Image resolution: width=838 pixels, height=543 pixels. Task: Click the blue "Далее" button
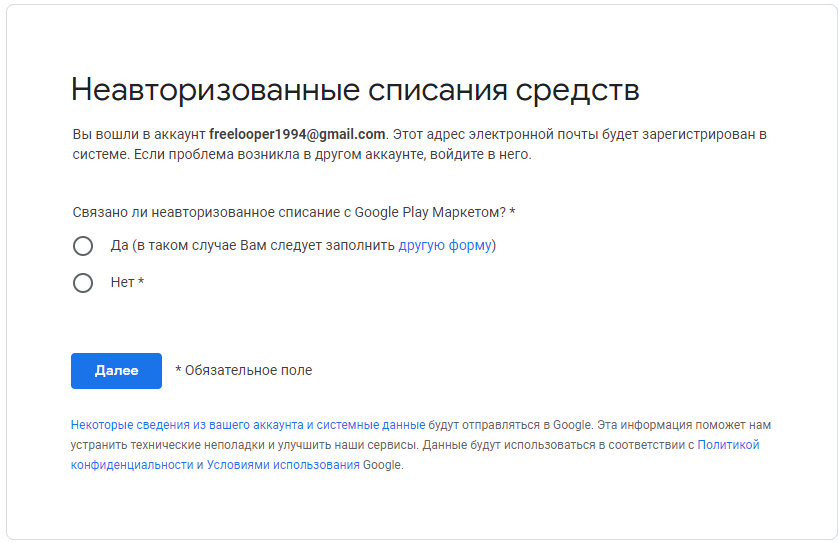tap(116, 370)
